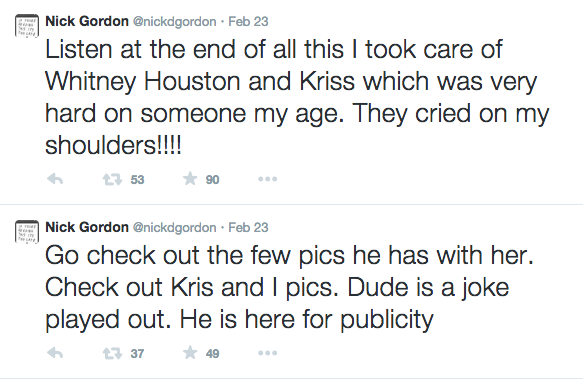Open Nick Gordon avatar on second tweet
The height and width of the screenshot is (379, 583).
(27, 232)
